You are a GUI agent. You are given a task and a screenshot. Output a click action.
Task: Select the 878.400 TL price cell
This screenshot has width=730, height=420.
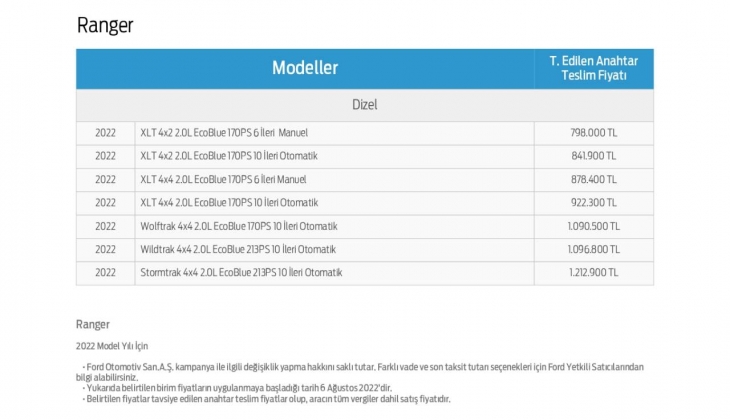[594, 179]
